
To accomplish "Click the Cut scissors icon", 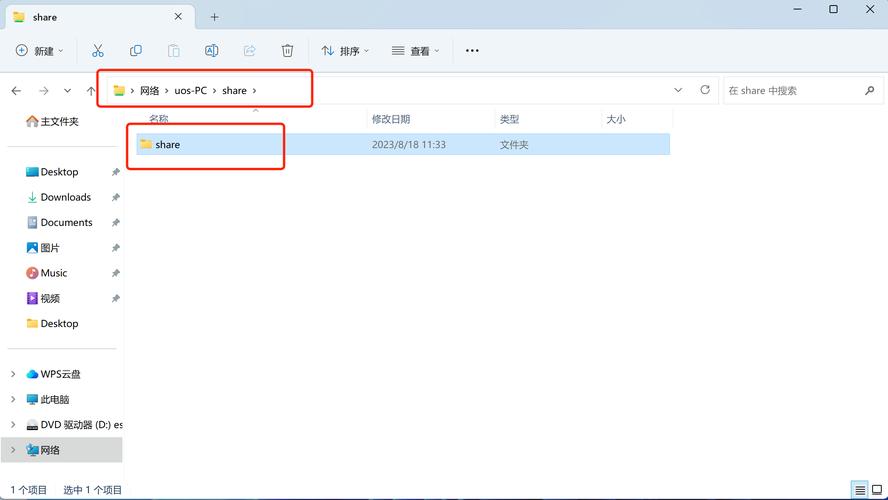I will coord(97,51).
